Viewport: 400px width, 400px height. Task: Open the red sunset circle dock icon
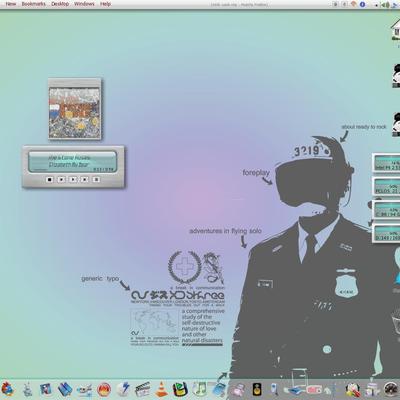point(104,389)
